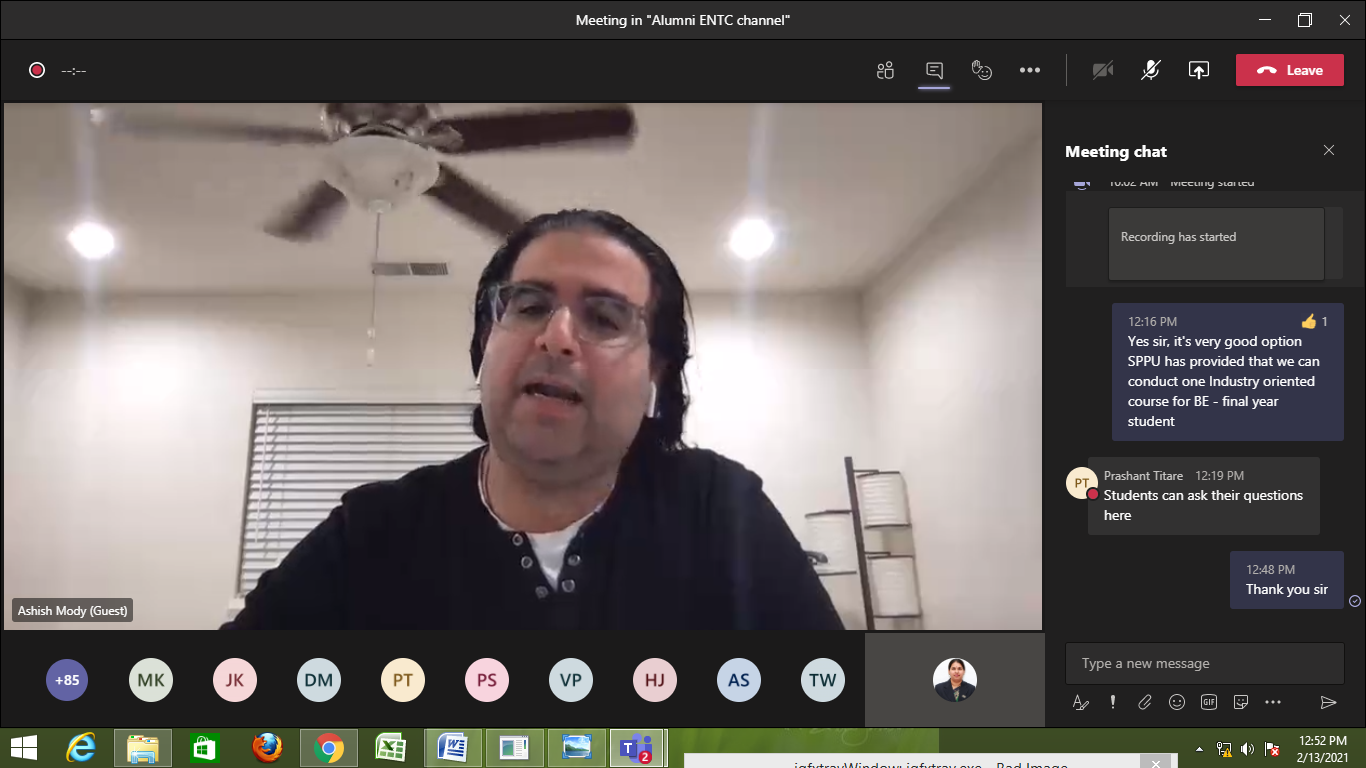Close the Bad Image error dialog

(1155, 764)
